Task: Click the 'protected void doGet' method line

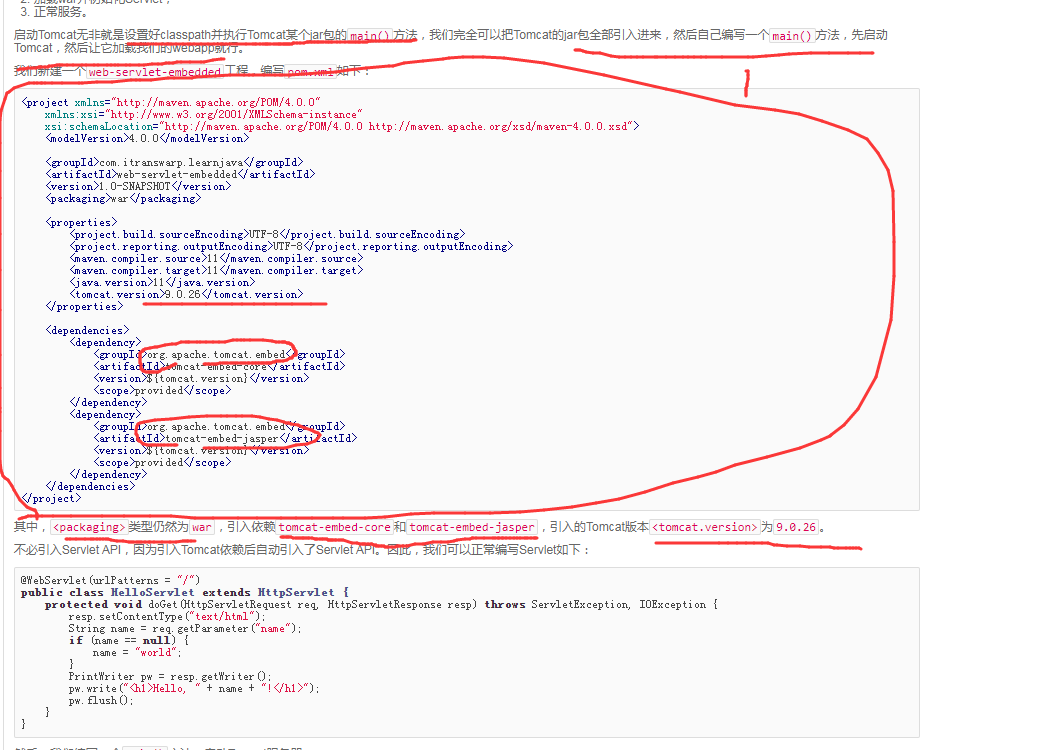Action: click(381, 604)
